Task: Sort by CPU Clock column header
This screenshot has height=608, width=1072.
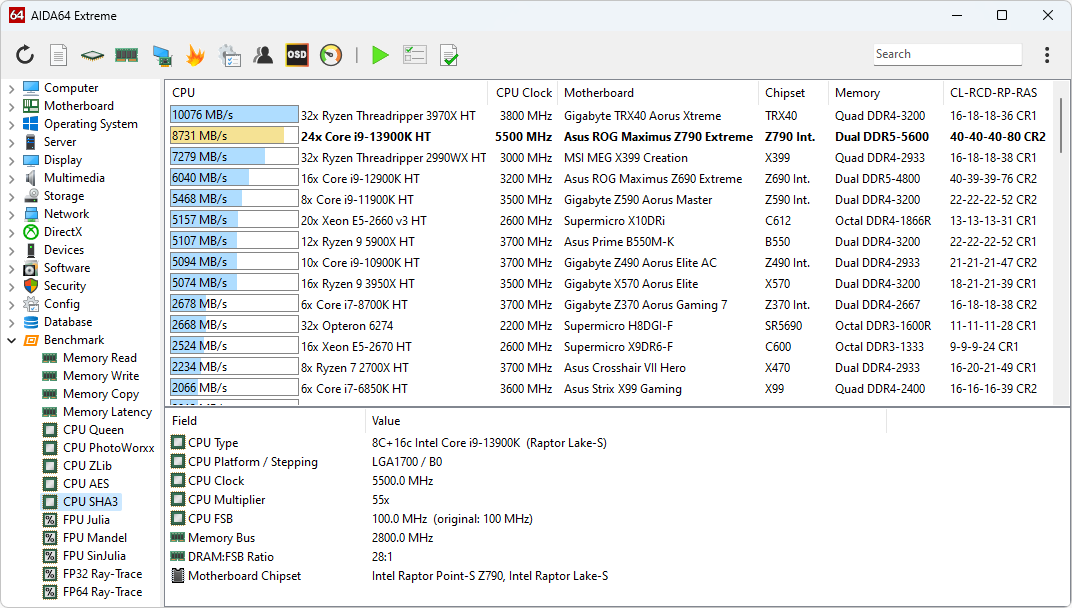Action: [523, 93]
